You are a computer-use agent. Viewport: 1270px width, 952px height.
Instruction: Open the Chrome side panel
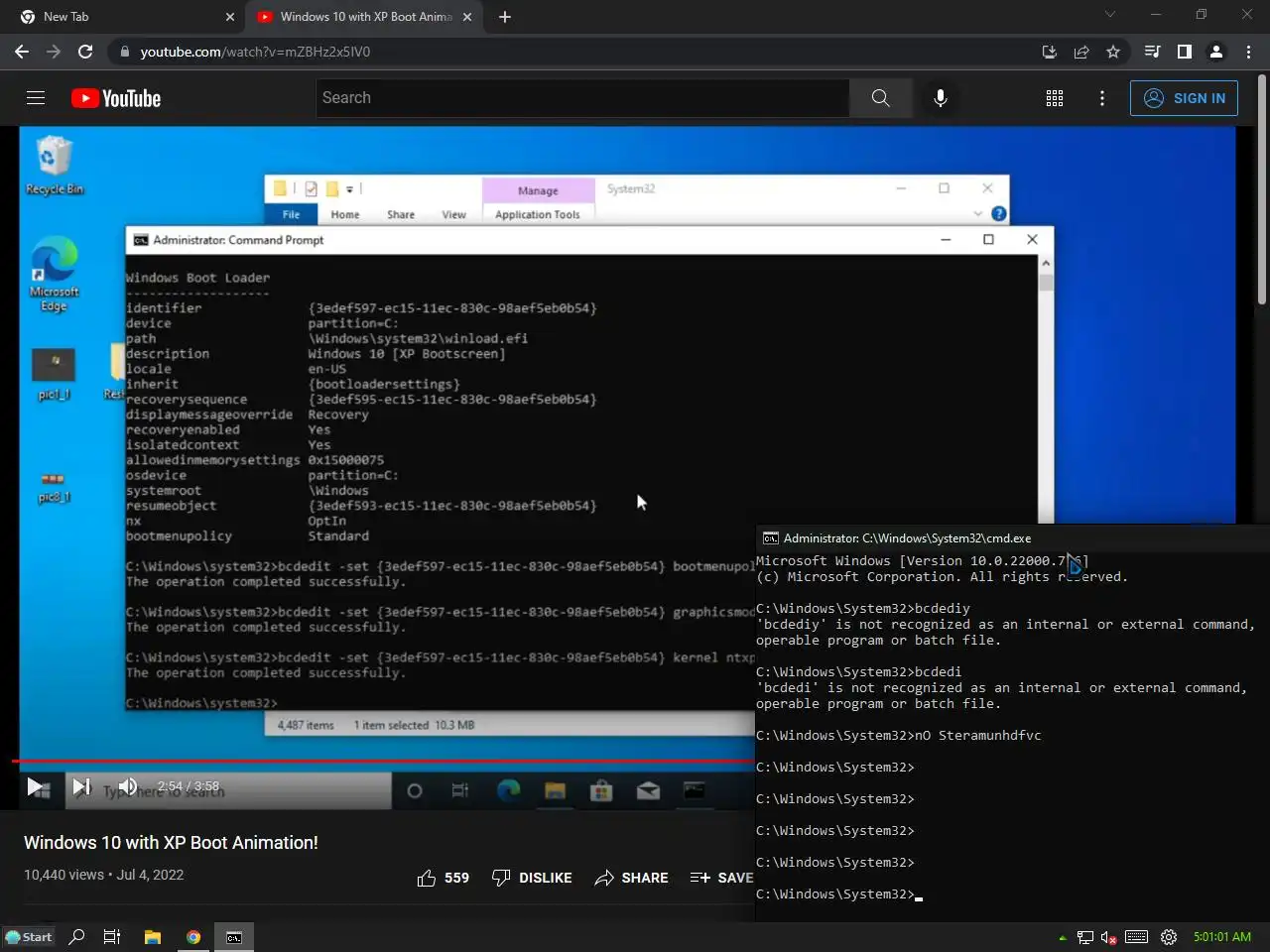tap(1184, 52)
